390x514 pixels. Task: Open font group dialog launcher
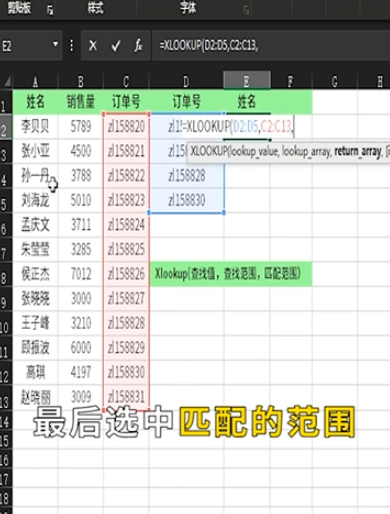click(246, 10)
